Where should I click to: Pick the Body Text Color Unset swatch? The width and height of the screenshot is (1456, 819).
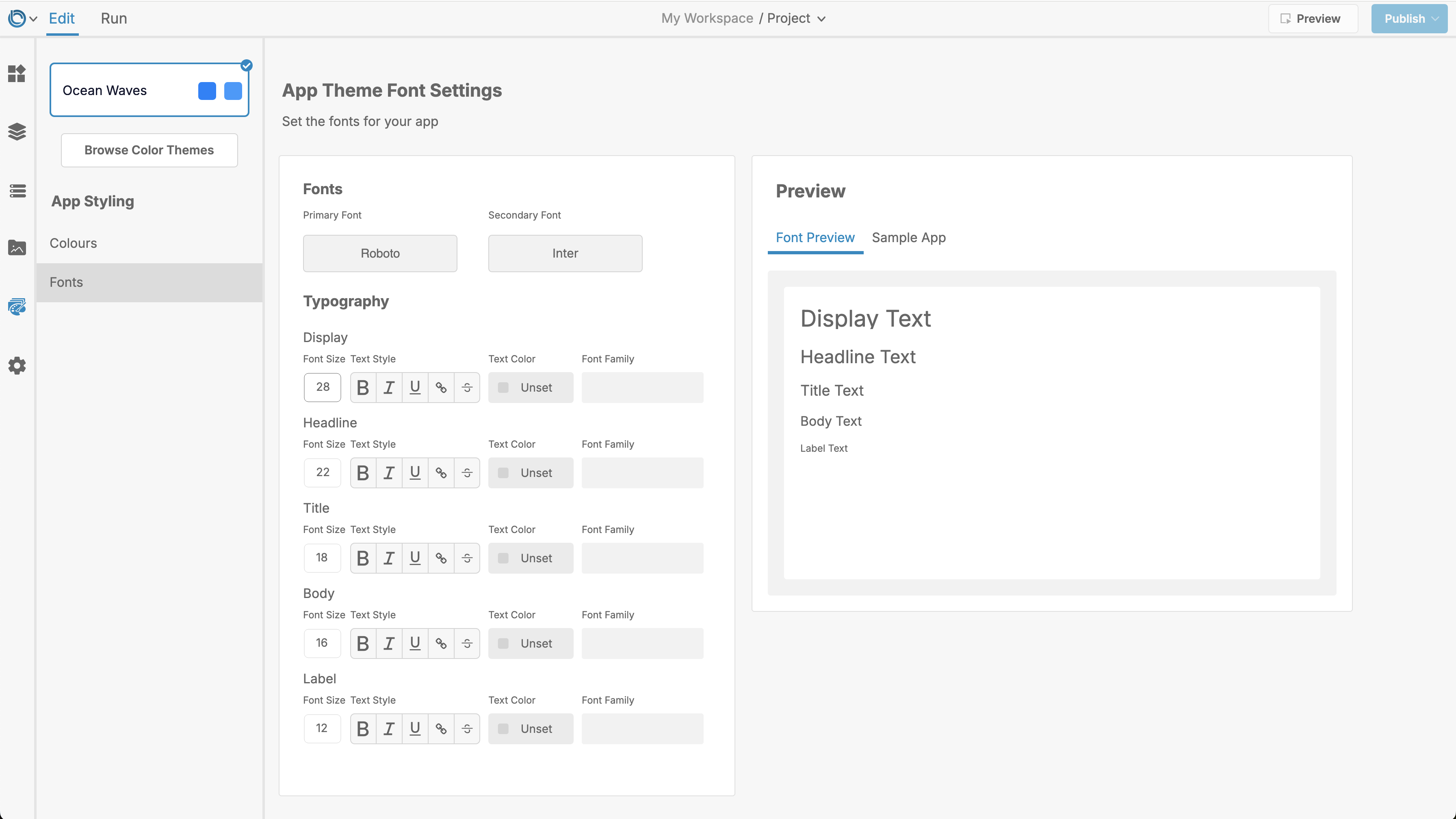click(x=531, y=644)
